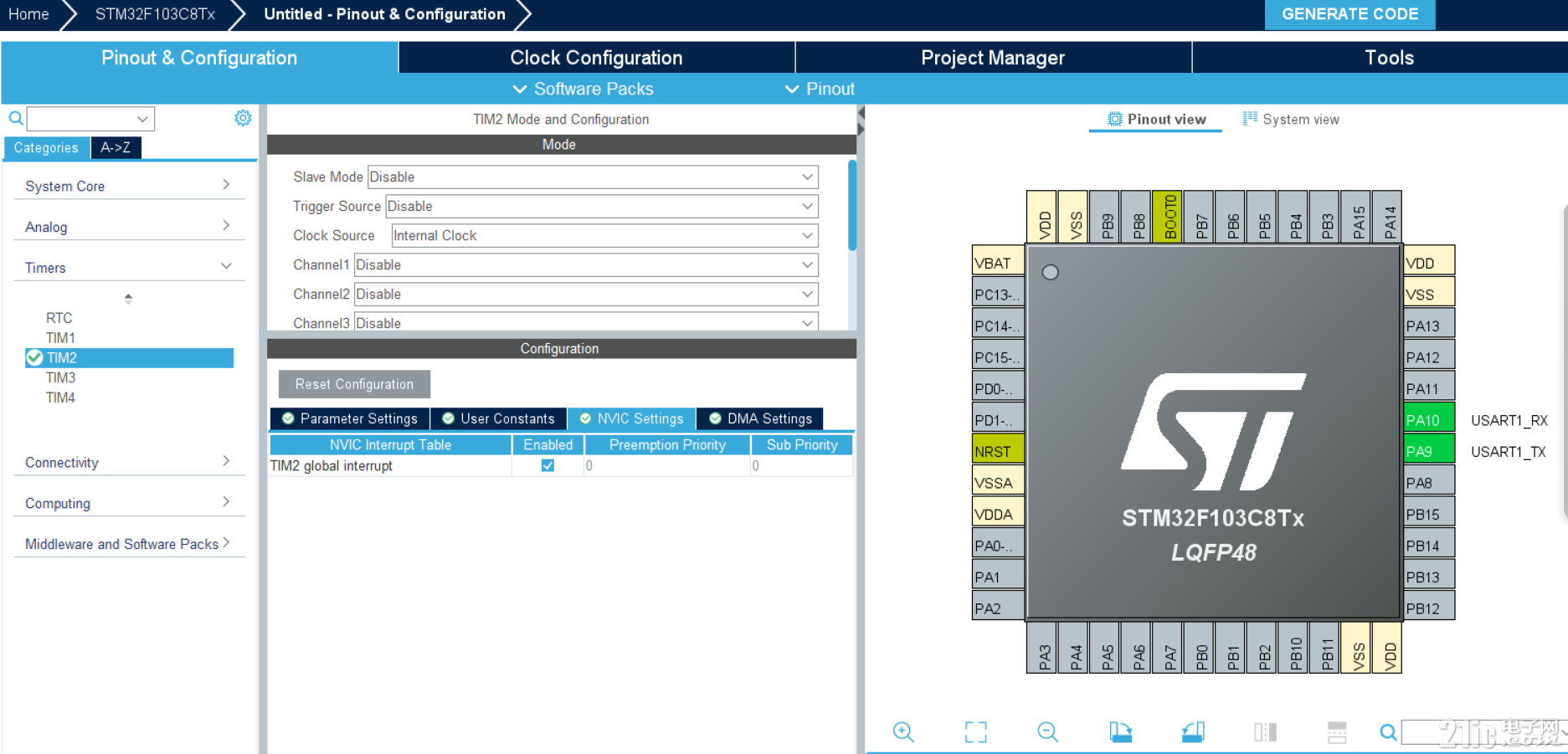
Task: Click the pin search magnifier icon
Action: tap(1388, 732)
